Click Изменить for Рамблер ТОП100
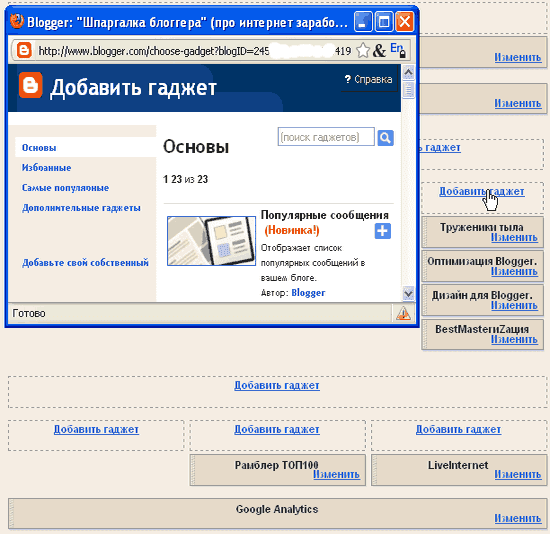Image resolution: width=550 pixels, height=534 pixels. 336,474
